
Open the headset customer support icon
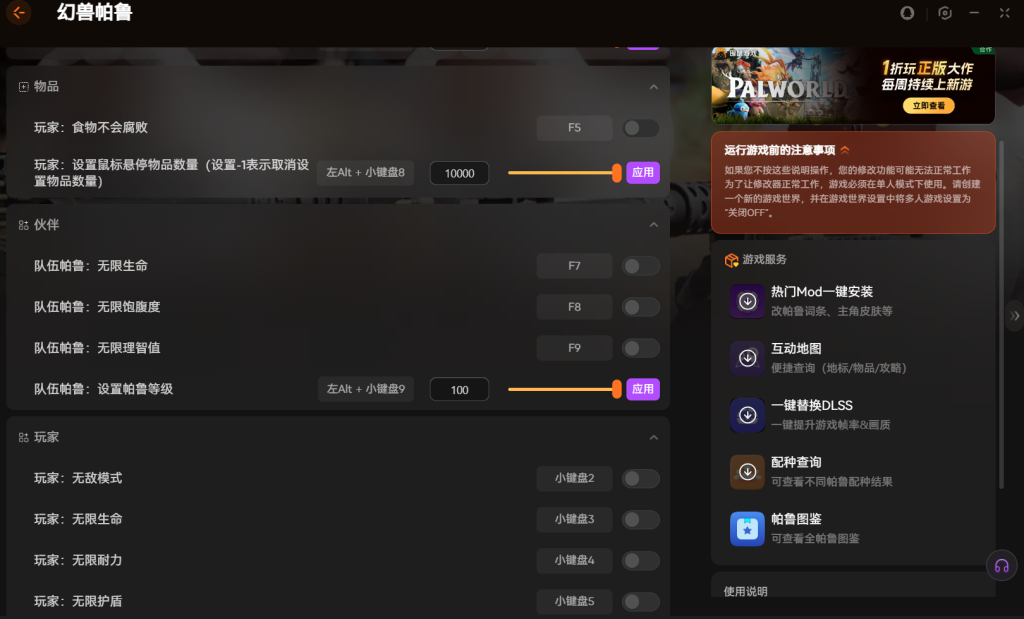click(1000, 565)
